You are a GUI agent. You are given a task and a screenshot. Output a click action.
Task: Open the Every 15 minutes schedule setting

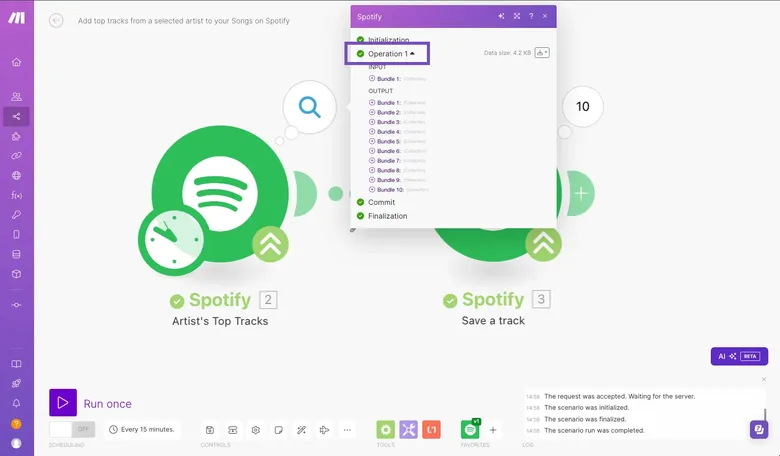142,429
